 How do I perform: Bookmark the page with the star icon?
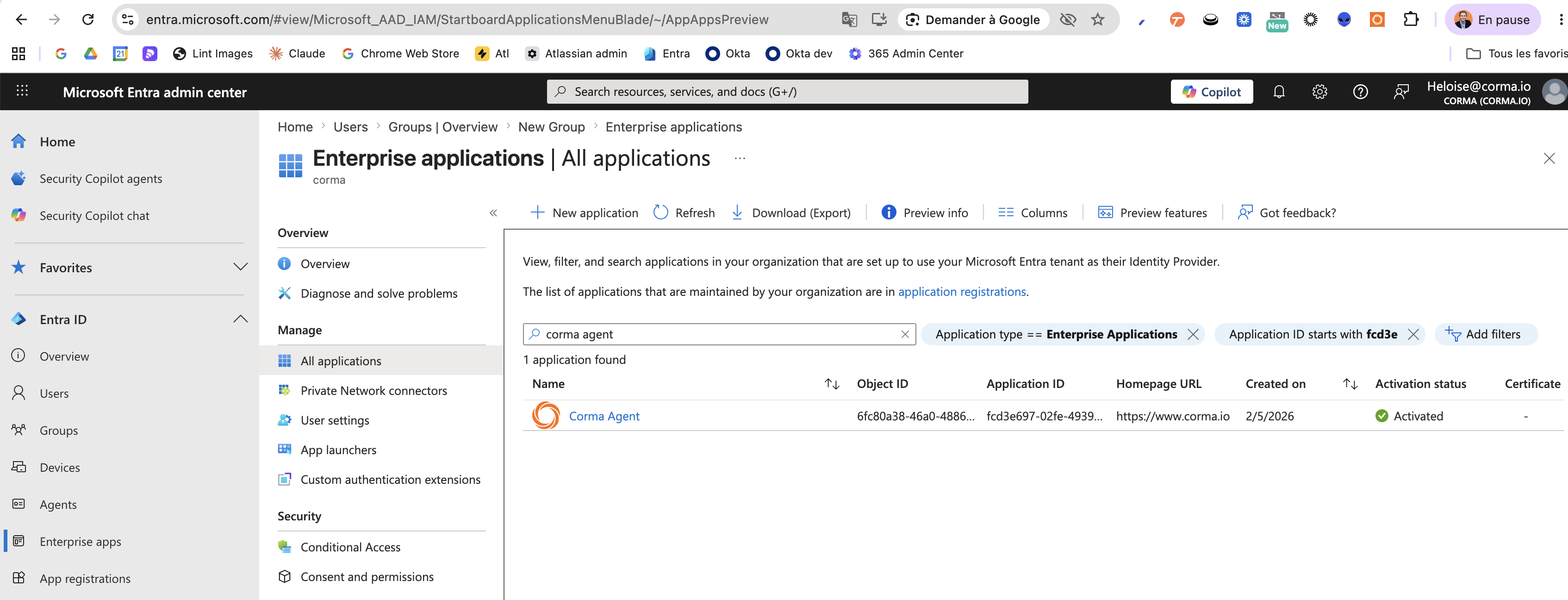point(1097,19)
